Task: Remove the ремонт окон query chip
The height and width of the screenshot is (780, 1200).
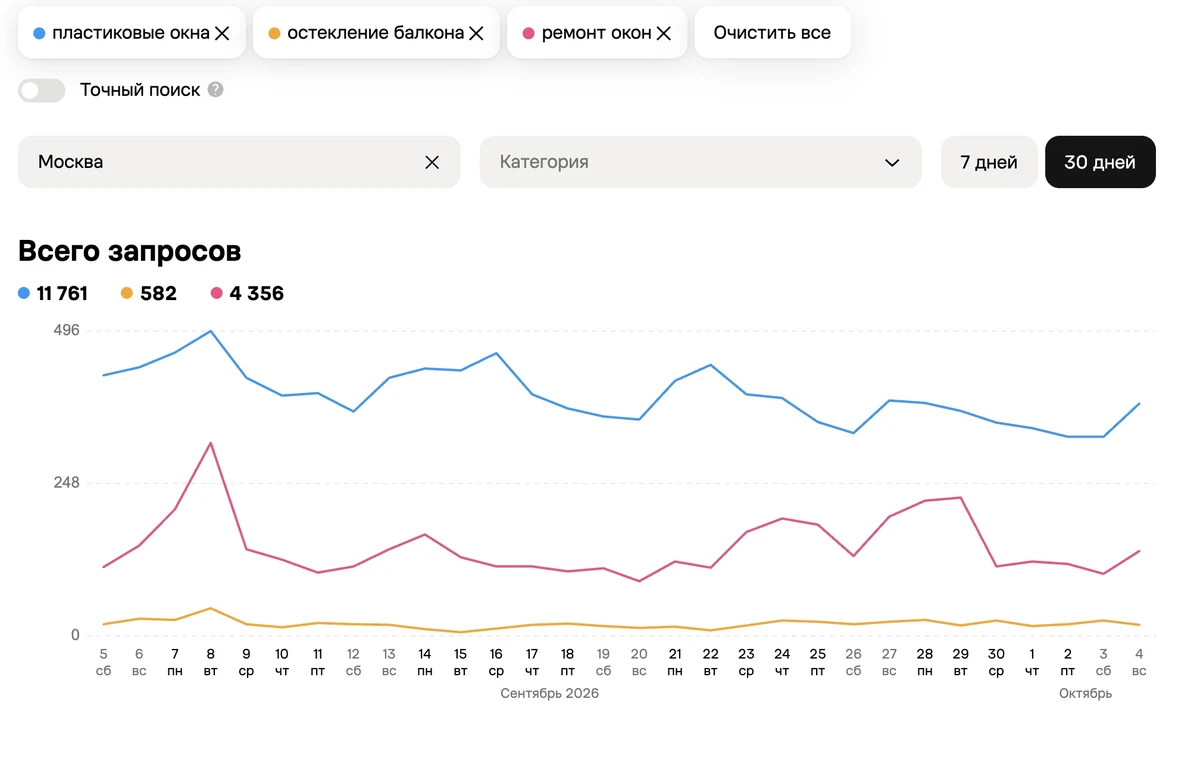Action: tap(663, 33)
